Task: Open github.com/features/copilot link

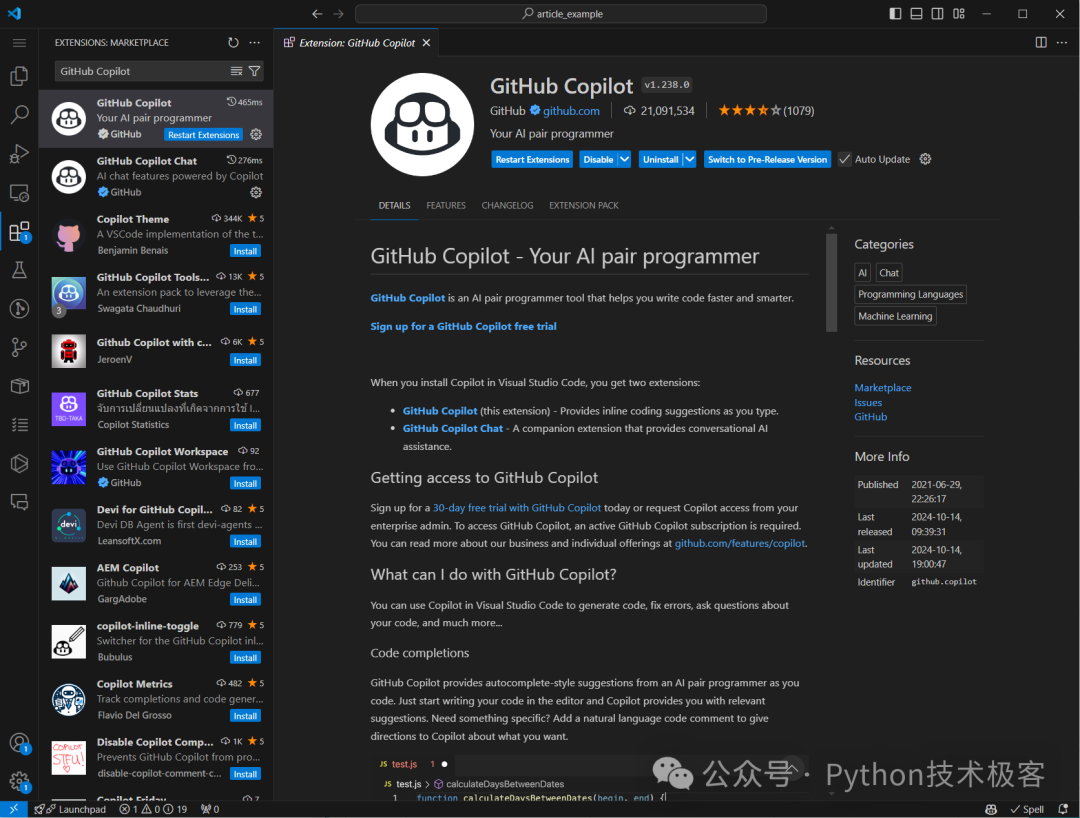Action: pos(740,543)
